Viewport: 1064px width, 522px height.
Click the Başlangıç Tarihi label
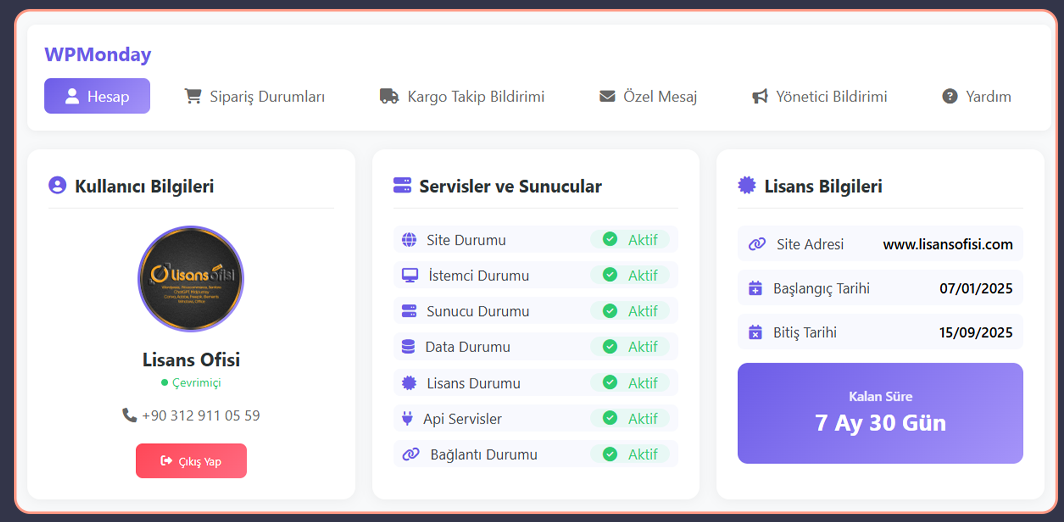[822, 288]
